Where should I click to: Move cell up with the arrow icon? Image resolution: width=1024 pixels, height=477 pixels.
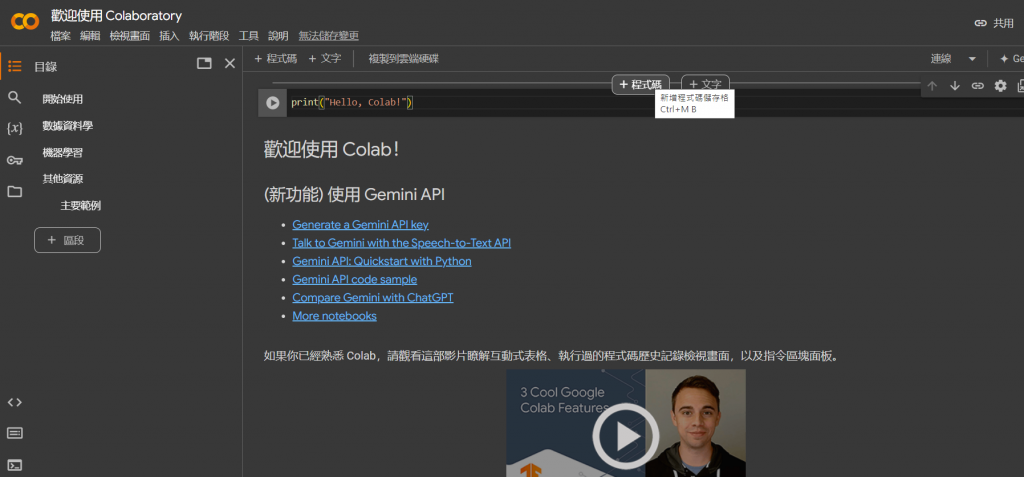pyautogui.click(x=933, y=86)
